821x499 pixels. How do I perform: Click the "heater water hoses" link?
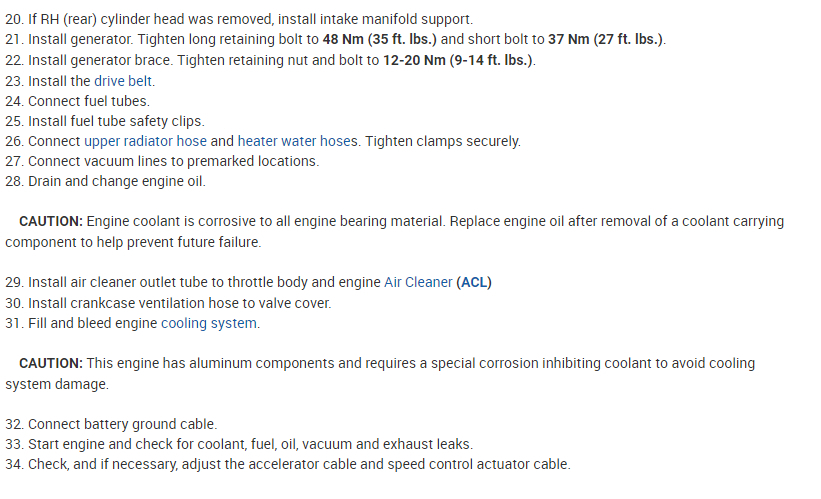coord(297,141)
